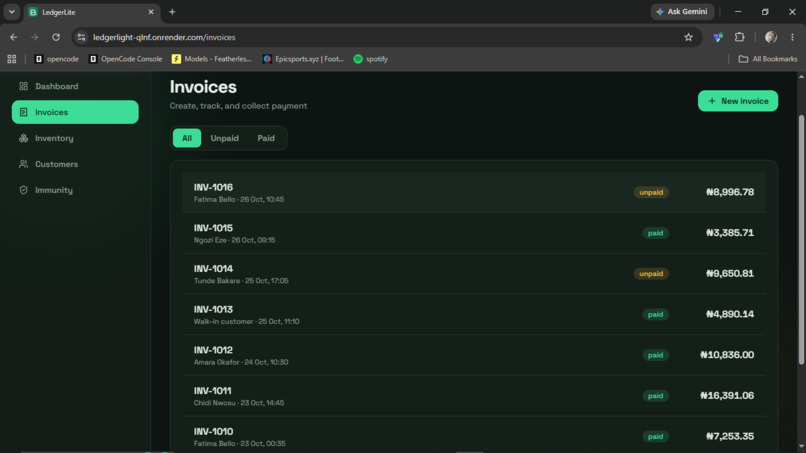The image size is (806, 453).
Task: Open the Inventory sidebar icon
Action: pyautogui.click(x=24, y=138)
